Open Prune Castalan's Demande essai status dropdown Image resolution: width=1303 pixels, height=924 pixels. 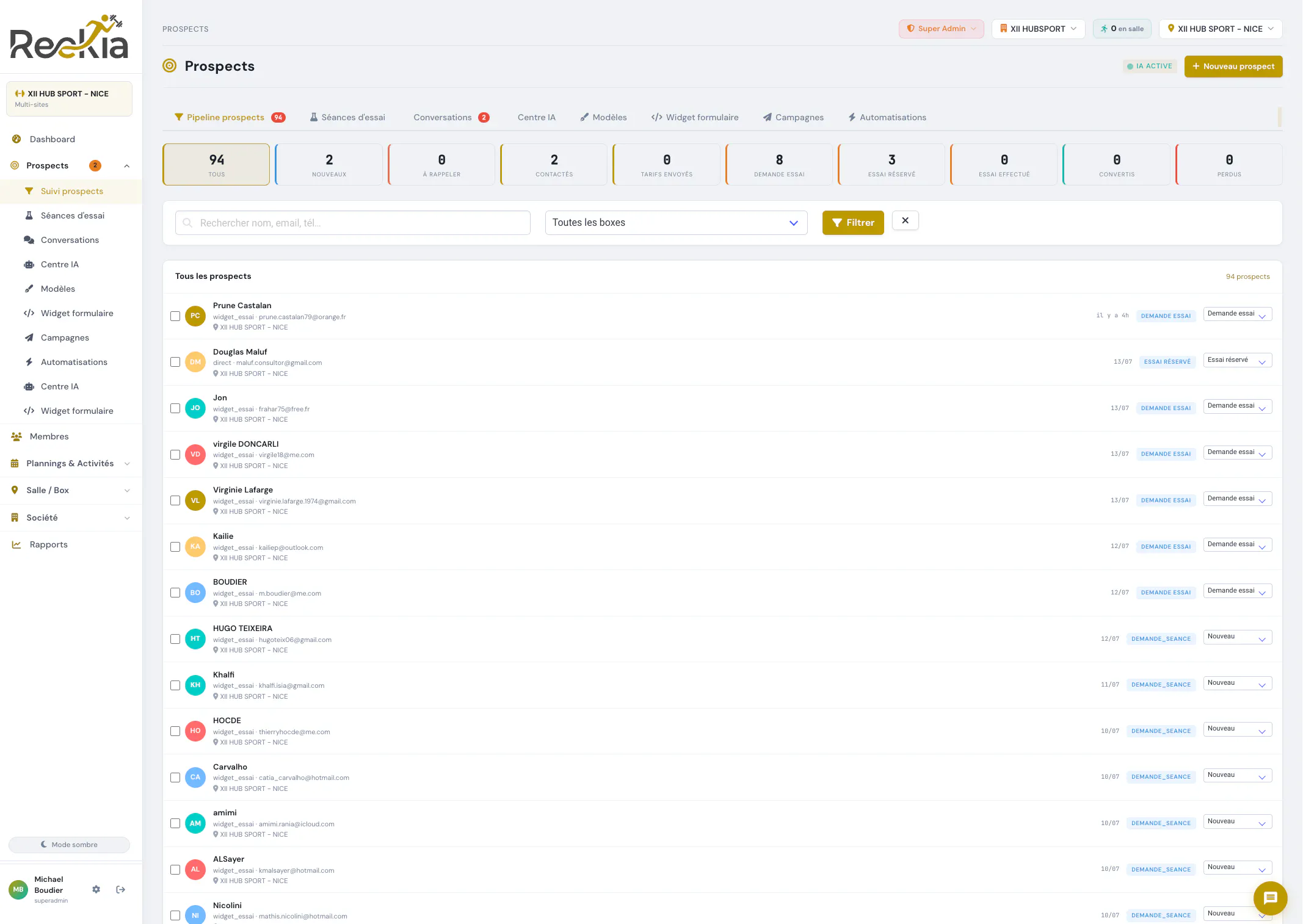coord(1238,314)
